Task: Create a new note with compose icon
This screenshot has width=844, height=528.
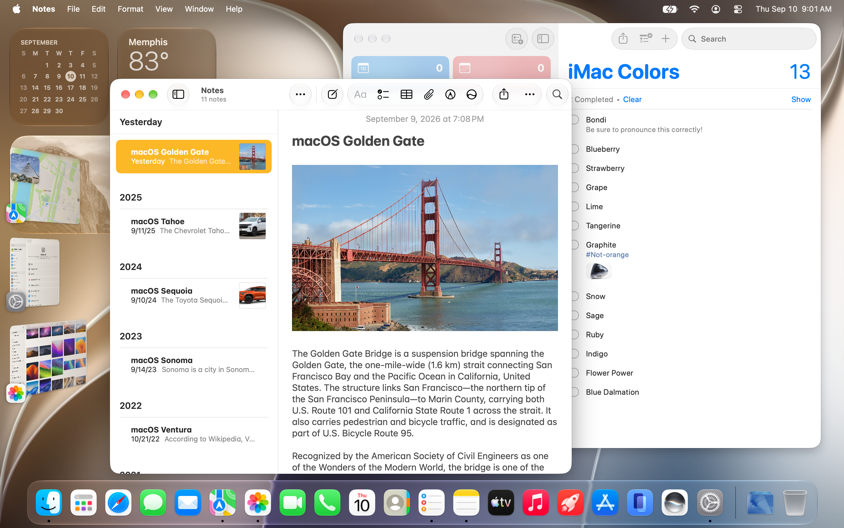Action: (333, 95)
